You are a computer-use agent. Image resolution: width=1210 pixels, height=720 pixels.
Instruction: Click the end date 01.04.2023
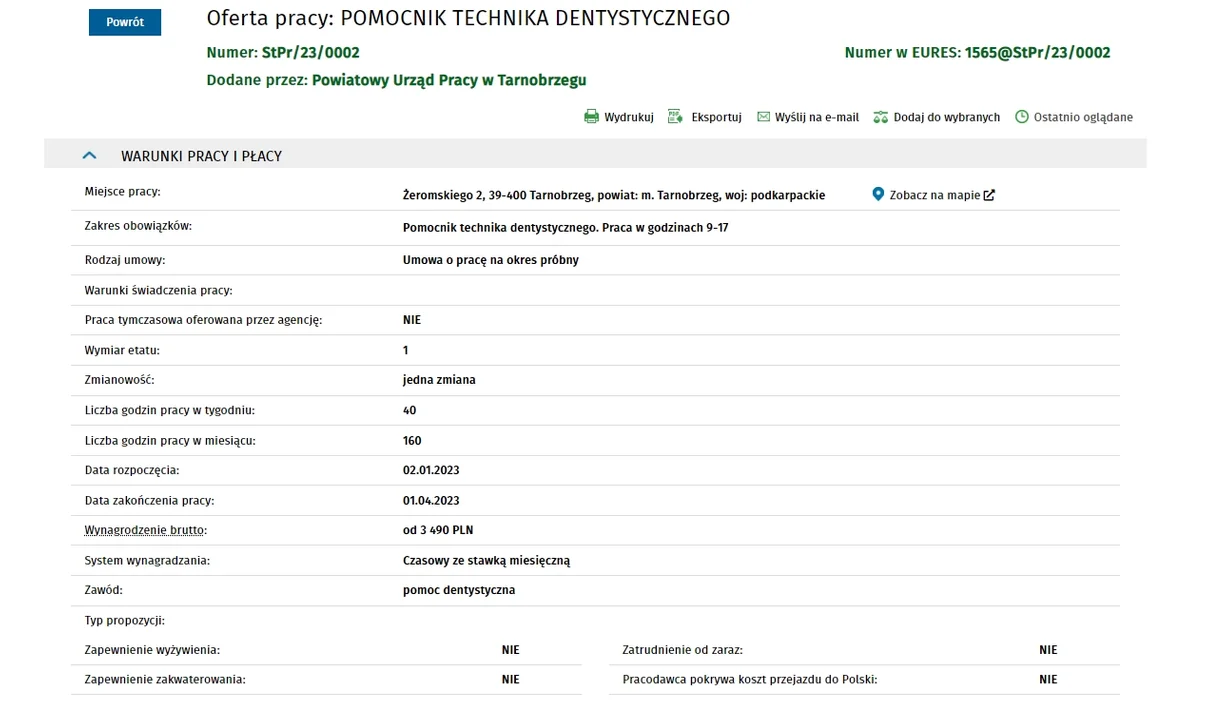pos(431,500)
